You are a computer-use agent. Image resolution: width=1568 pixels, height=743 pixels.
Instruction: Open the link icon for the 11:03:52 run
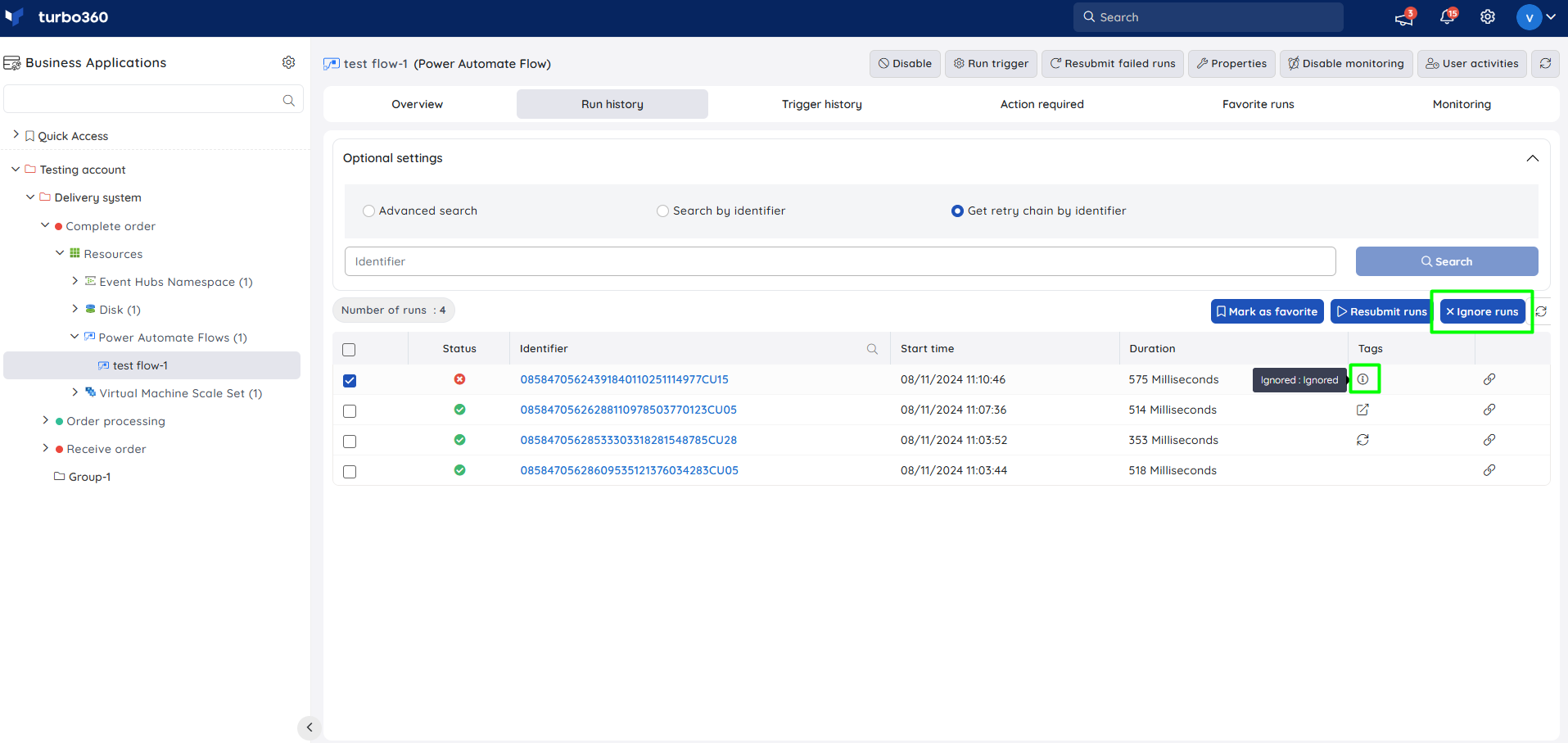pos(1489,440)
